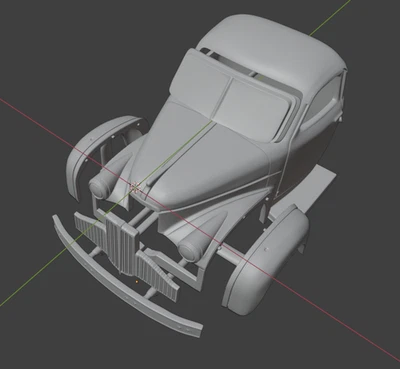Click the 3D cursor on the hood nose
The height and width of the screenshot is (369, 400).
(x=135, y=188)
